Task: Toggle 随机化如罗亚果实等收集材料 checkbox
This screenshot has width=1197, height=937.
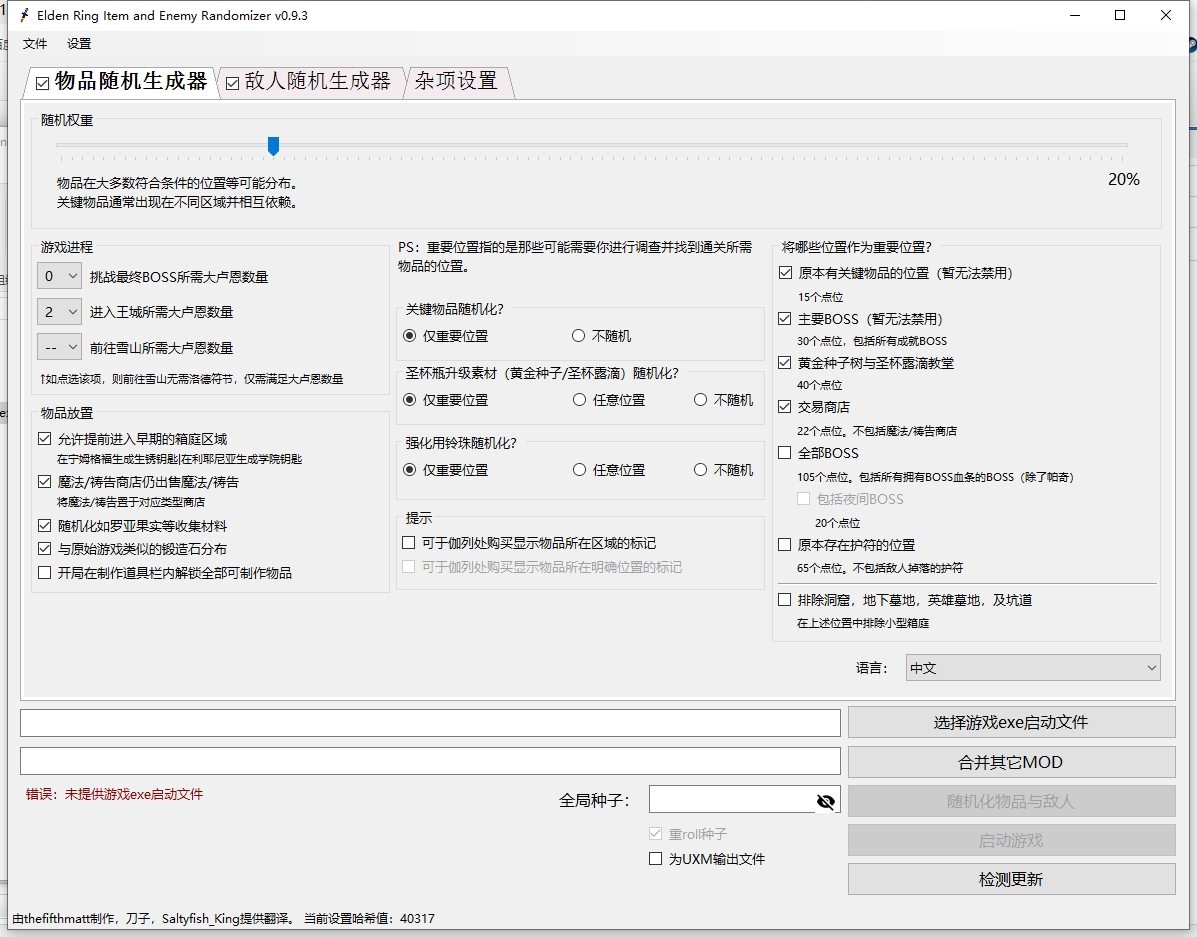Action: [x=44, y=525]
